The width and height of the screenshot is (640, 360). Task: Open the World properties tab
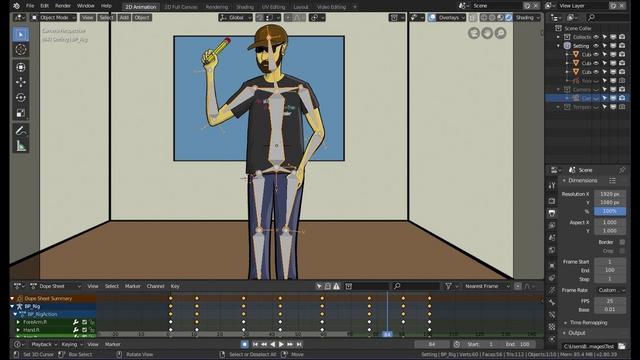point(552,250)
